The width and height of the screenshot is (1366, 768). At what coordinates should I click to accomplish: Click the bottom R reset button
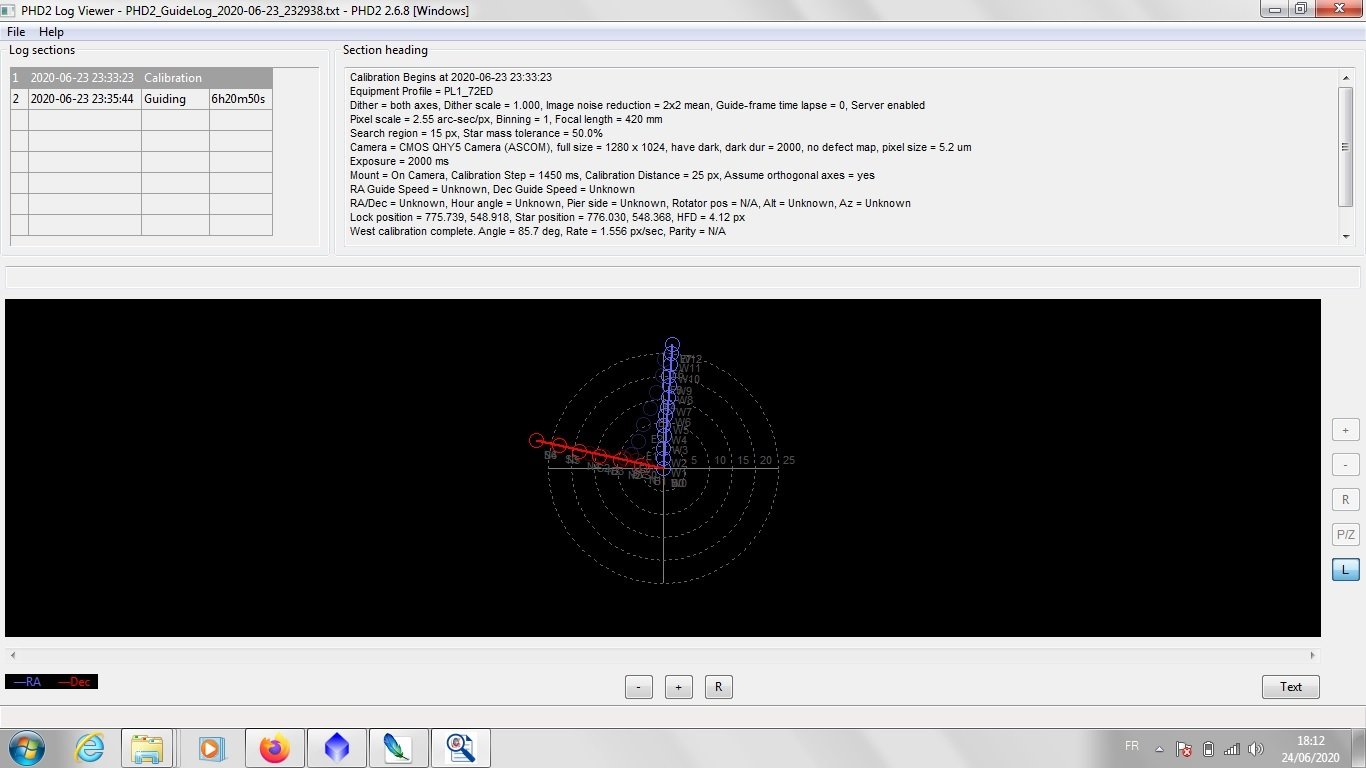point(719,687)
